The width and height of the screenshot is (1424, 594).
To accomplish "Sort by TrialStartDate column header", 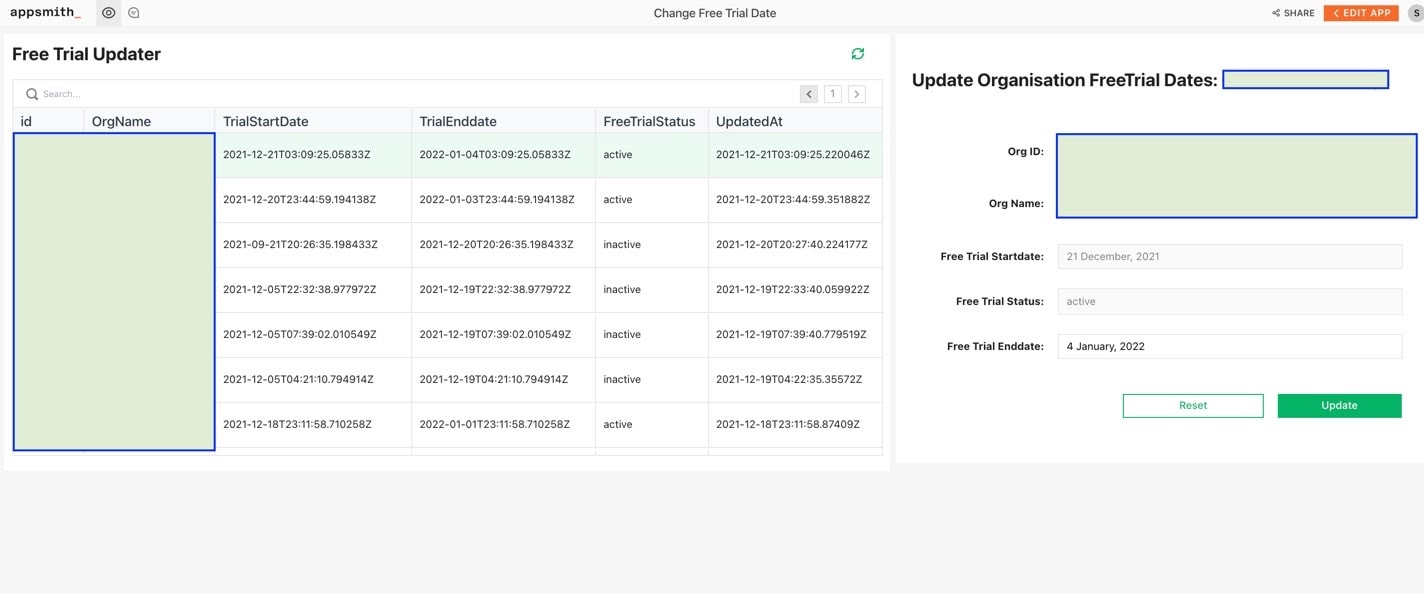I will tap(266, 121).
